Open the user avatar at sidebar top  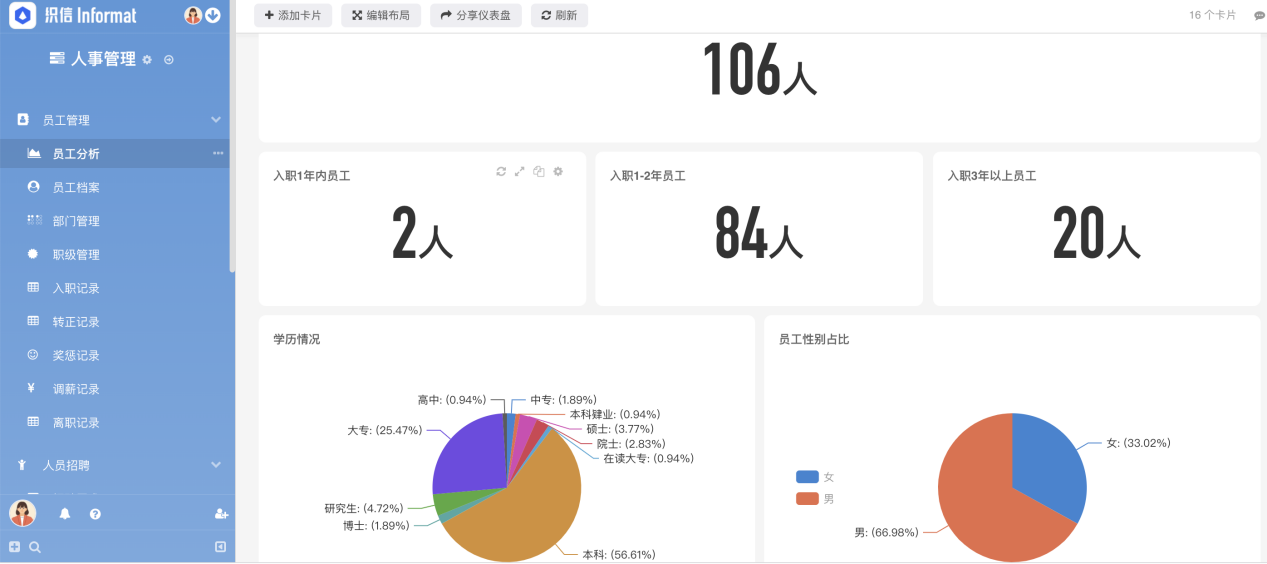click(x=193, y=15)
